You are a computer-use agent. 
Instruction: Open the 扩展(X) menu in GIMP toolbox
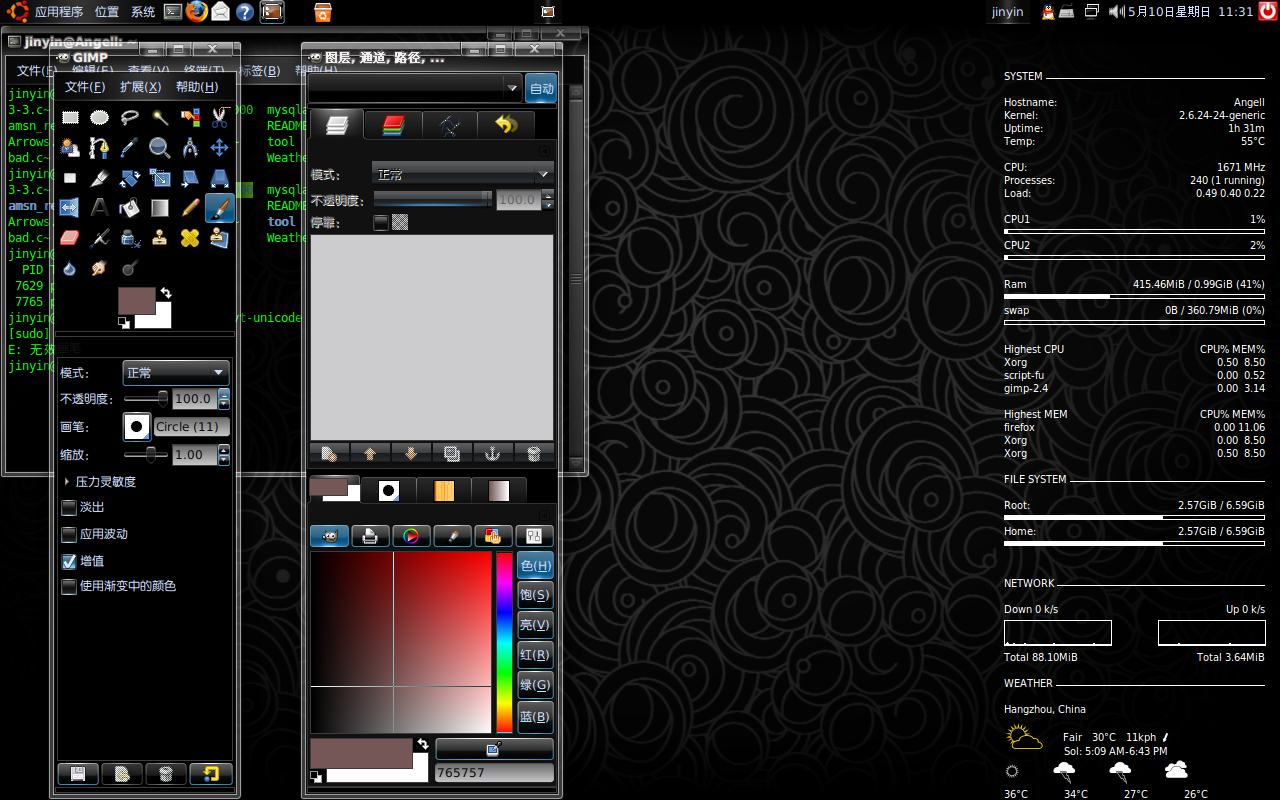tap(140, 87)
